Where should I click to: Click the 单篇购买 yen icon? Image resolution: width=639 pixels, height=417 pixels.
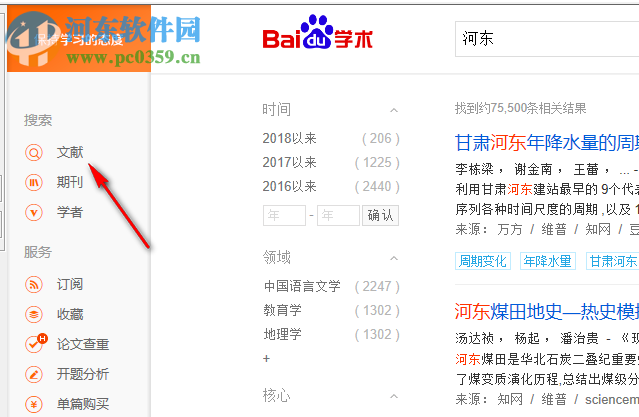pyautogui.click(x=34, y=404)
